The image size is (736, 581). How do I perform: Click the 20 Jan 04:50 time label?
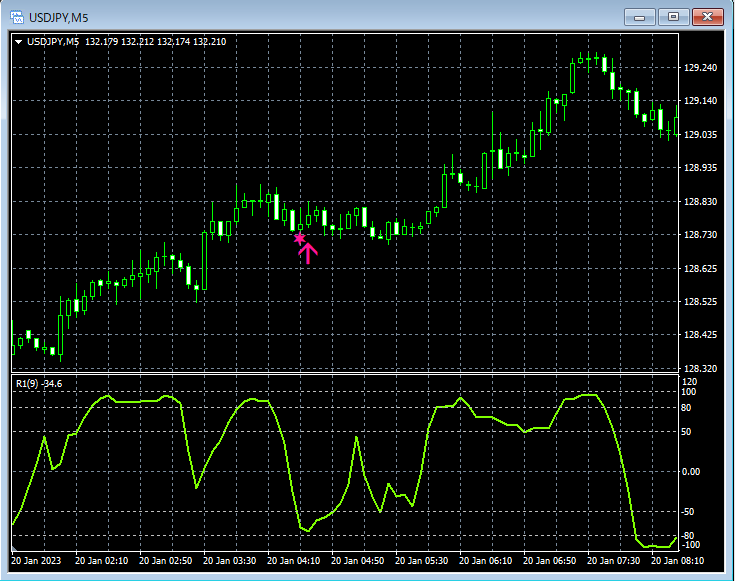(358, 560)
